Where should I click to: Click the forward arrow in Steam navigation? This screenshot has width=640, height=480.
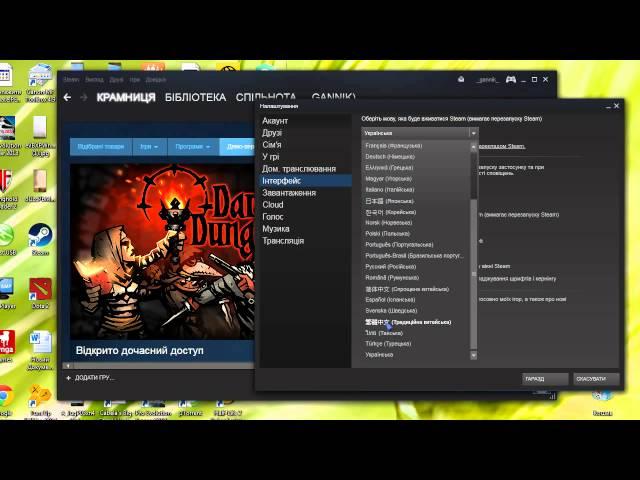(84, 98)
